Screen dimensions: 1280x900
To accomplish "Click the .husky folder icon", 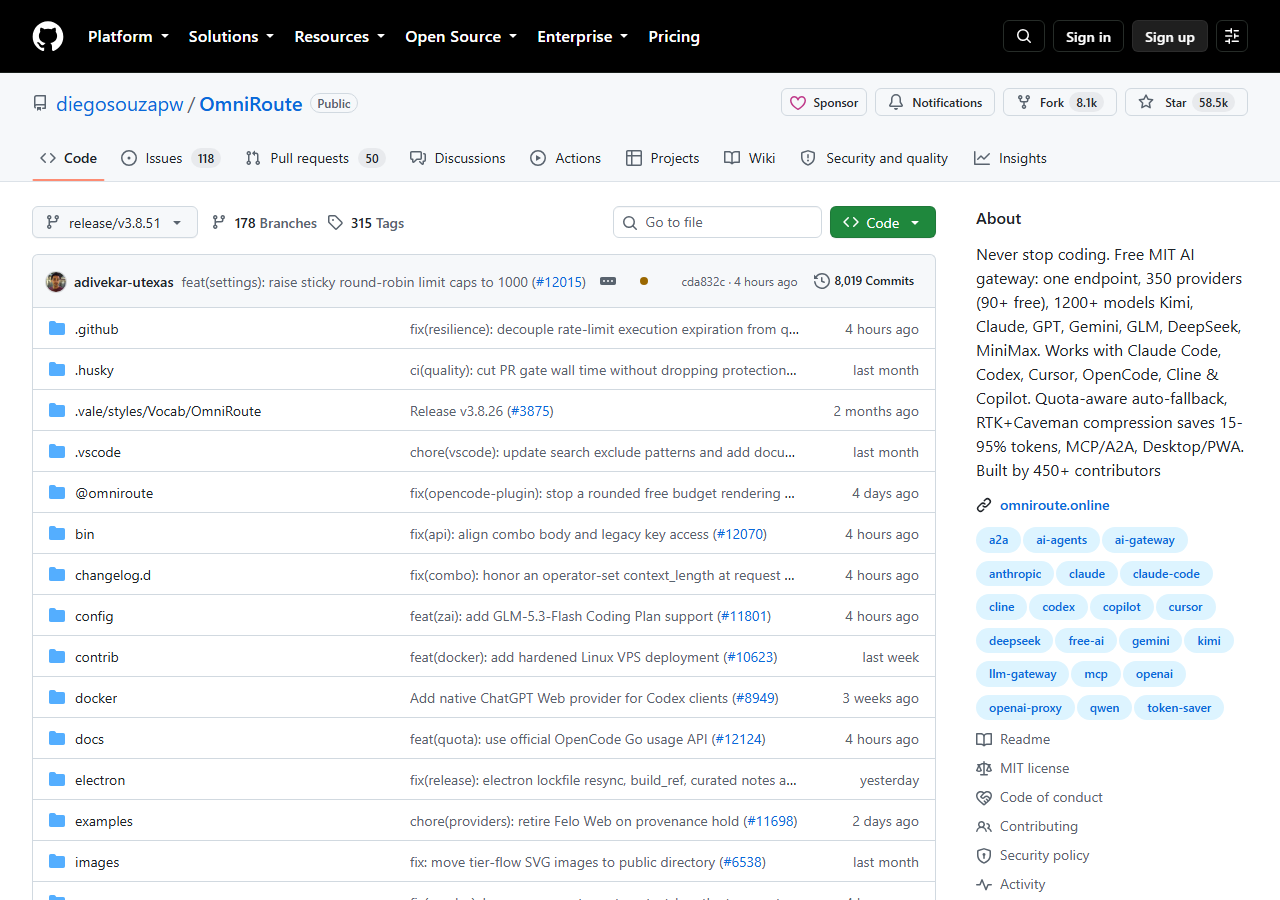I will click(57, 370).
